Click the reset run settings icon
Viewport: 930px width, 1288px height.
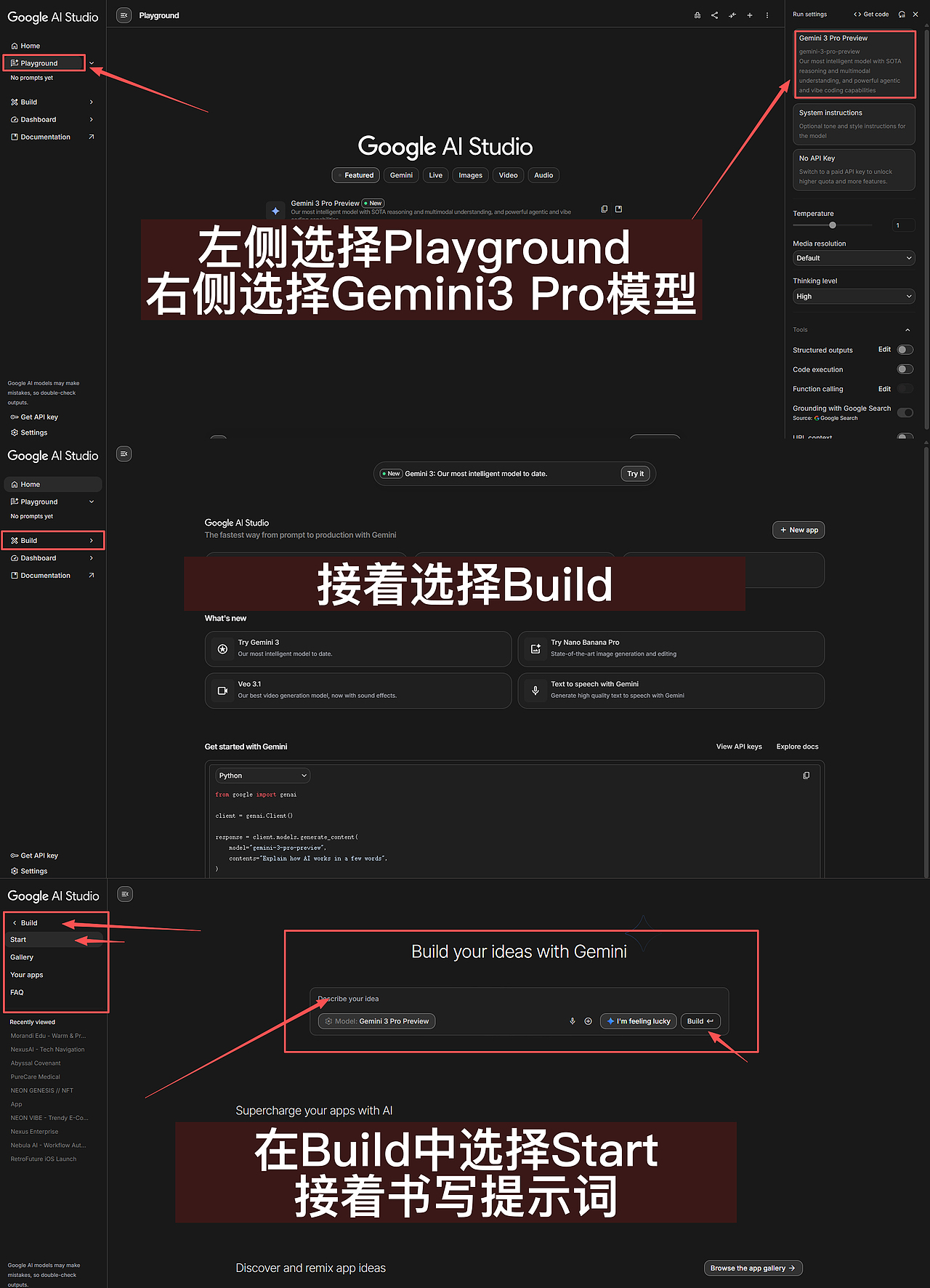pyautogui.click(x=902, y=14)
